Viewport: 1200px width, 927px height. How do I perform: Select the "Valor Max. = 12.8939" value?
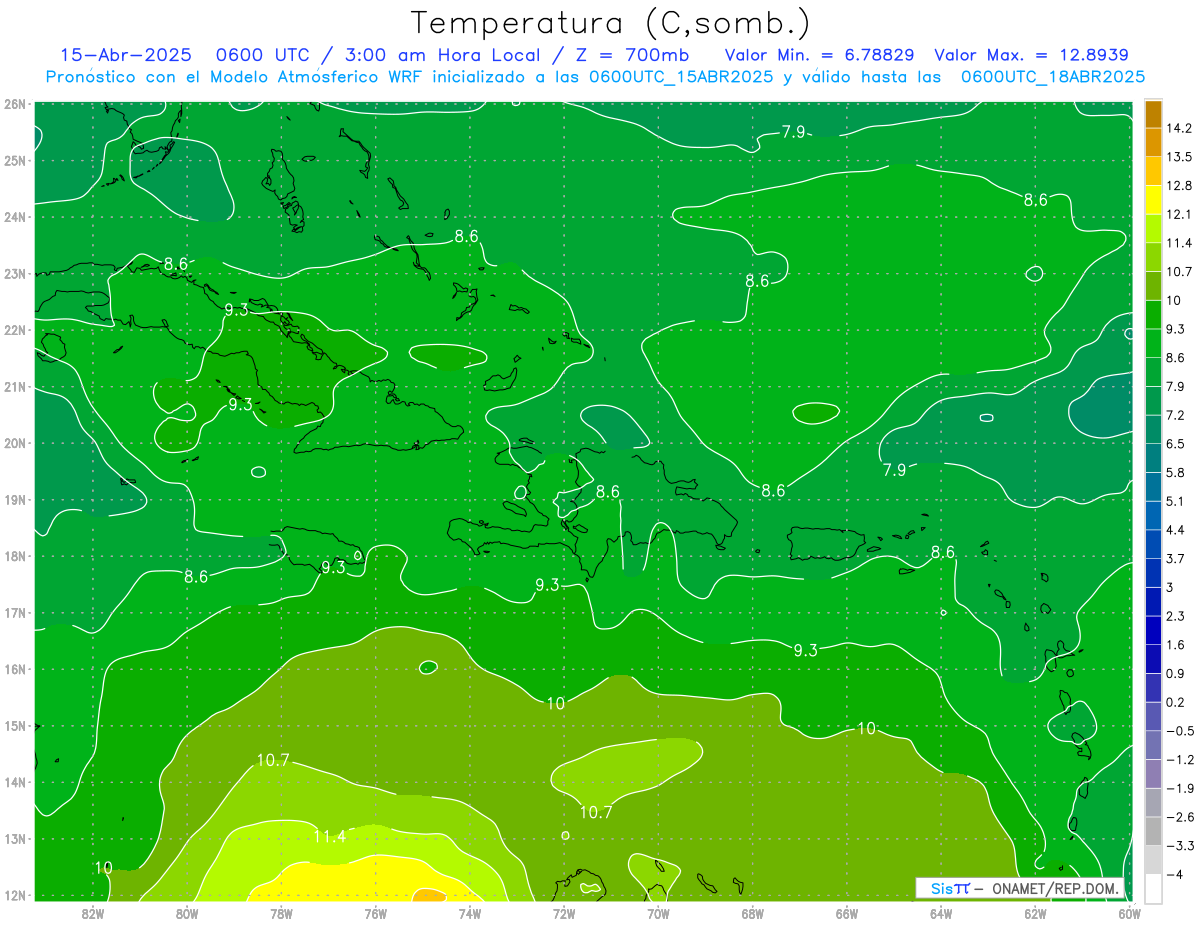(1031, 55)
